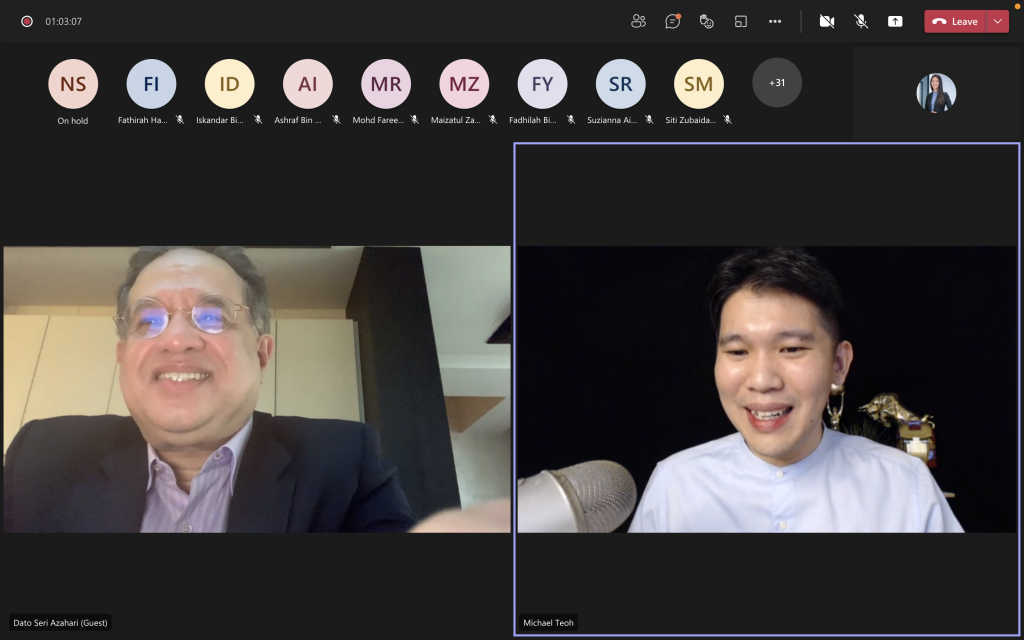Open the participants panel
The width and height of the screenshot is (1024, 640).
pos(639,21)
